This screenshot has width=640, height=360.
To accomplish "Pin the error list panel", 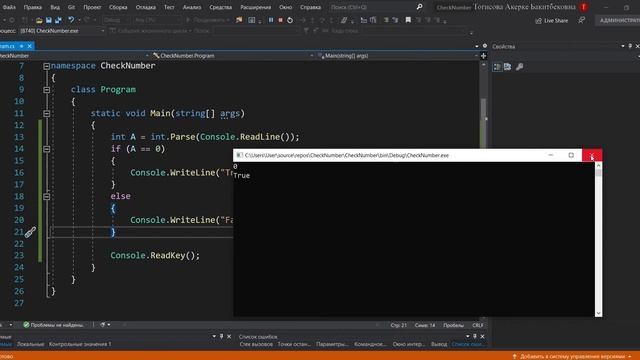I will click(475, 336).
